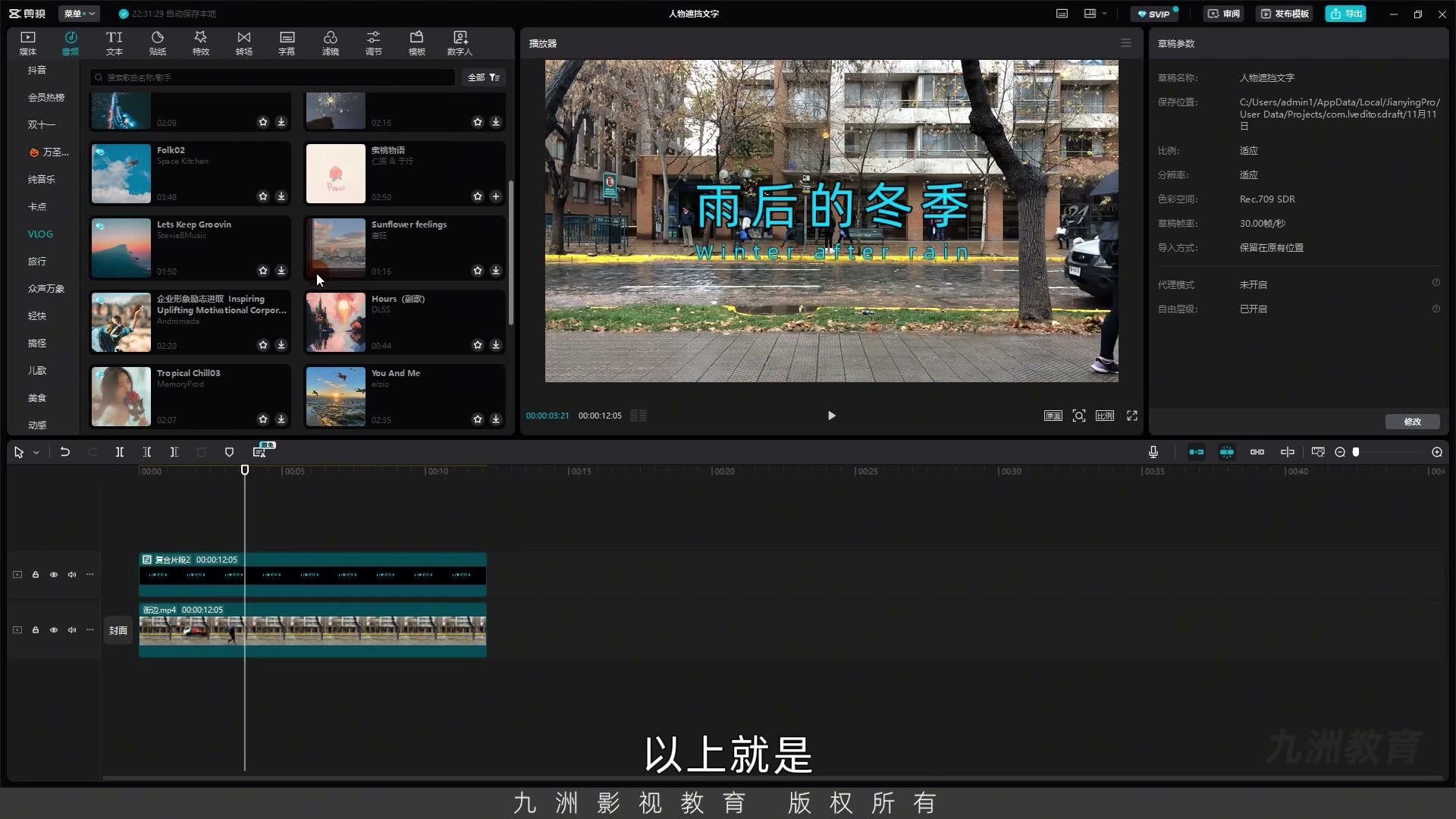The height and width of the screenshot is (819, 1456).
Task: Click the 发布模板 publish template button
Action: (1284, 14)
